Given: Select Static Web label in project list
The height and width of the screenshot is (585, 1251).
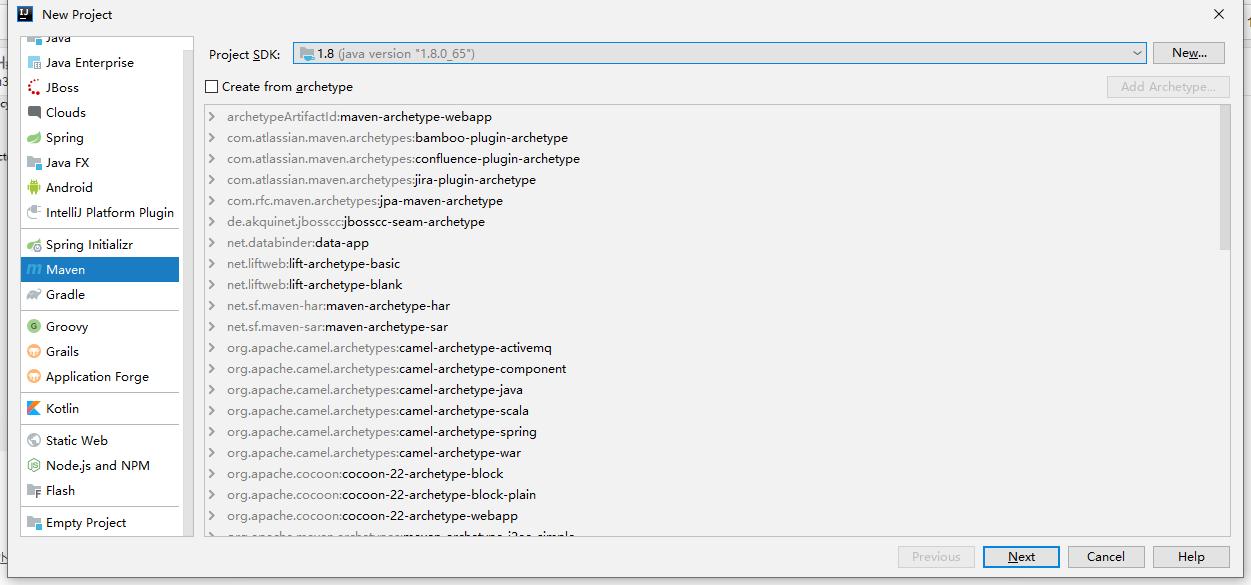Looking at the screenshot, I should tap(77, 440).
